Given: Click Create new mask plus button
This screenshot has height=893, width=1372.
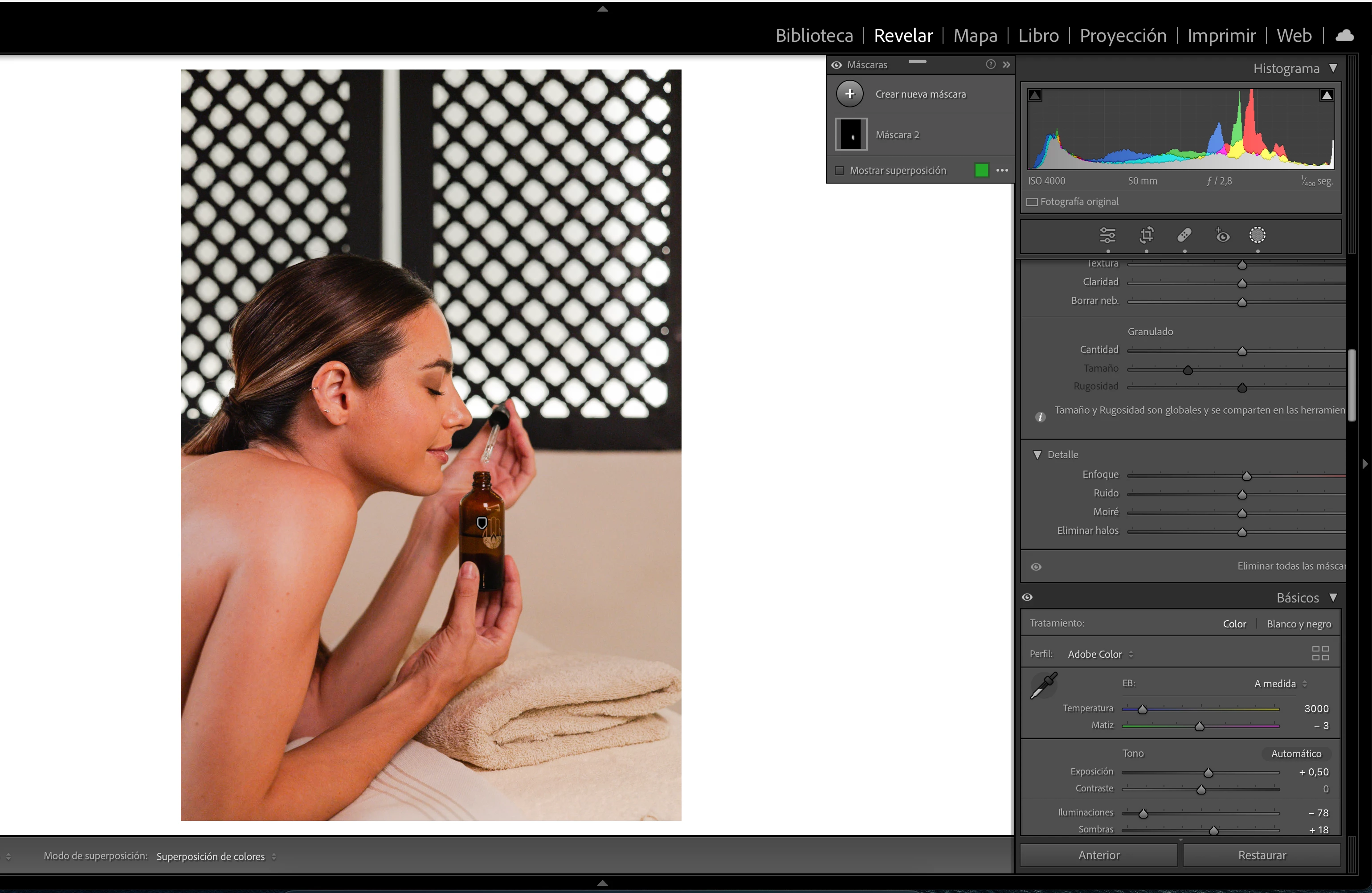Looking at the screenshot, I should coord(850,94).
